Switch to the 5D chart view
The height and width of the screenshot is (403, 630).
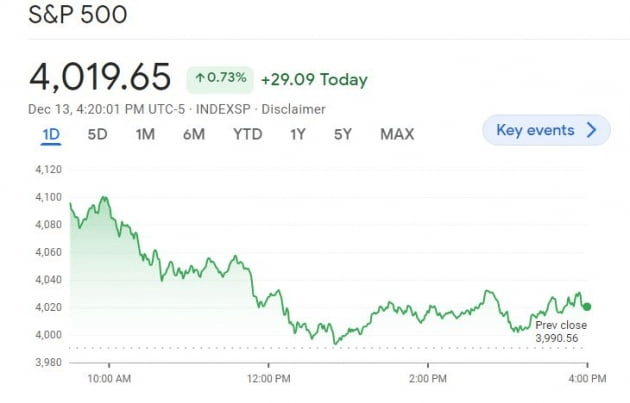coord(97,134)
